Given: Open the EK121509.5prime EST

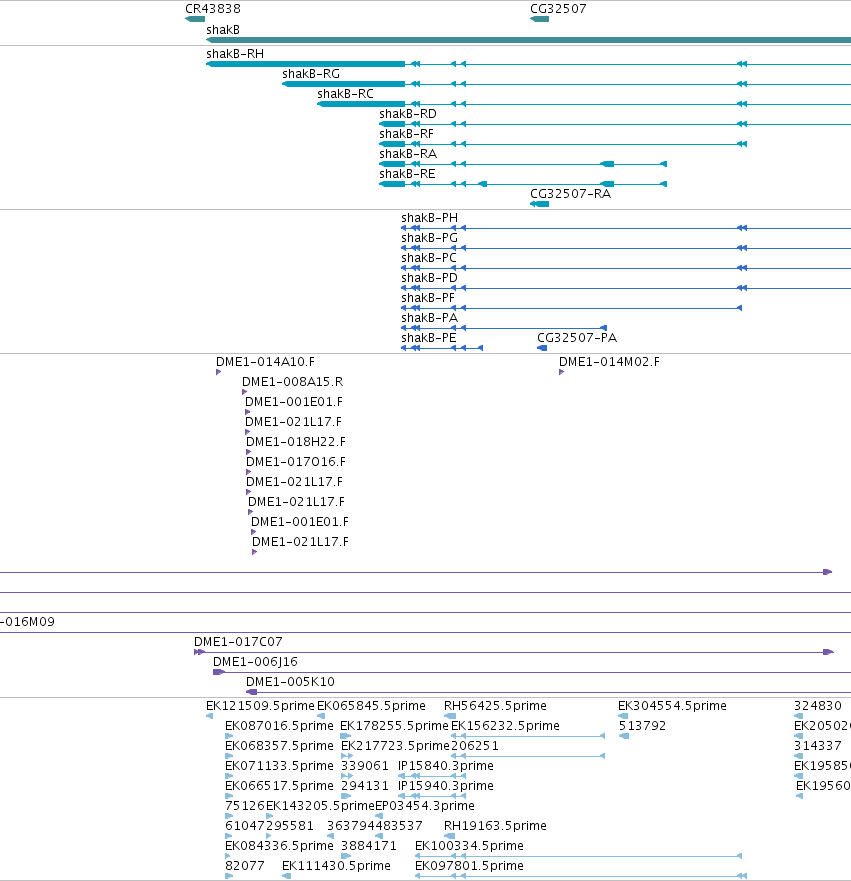Looking at the screenshot, I should coord(210,716).
